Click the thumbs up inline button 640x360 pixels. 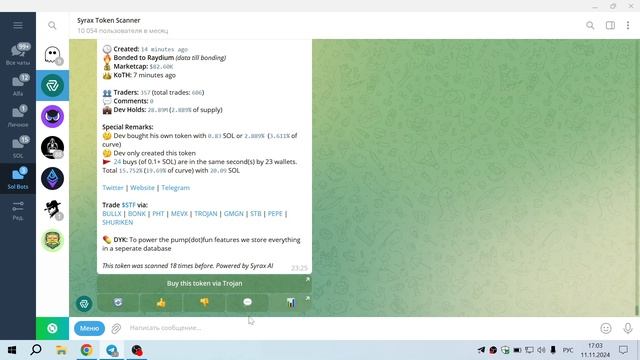(161, 302)
